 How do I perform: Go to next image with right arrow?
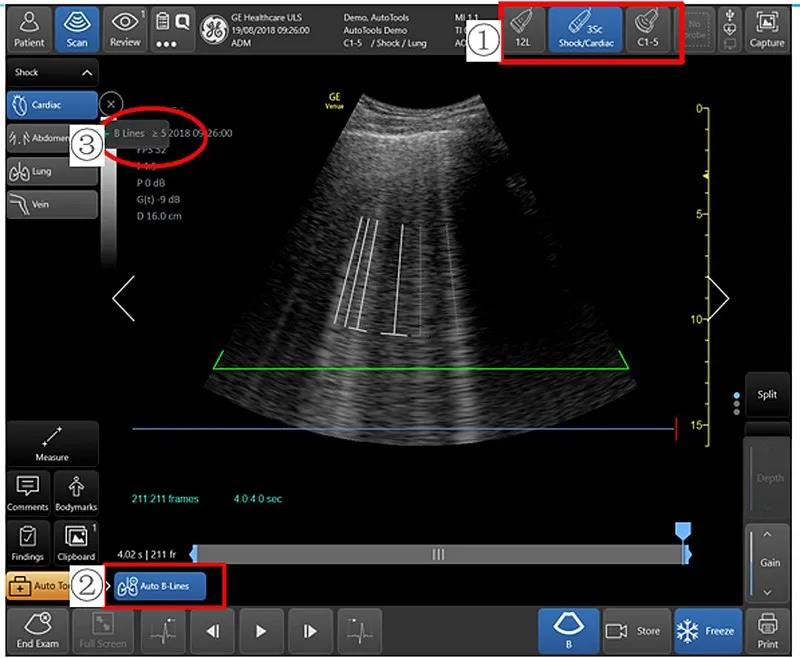[x=717, y=298]
